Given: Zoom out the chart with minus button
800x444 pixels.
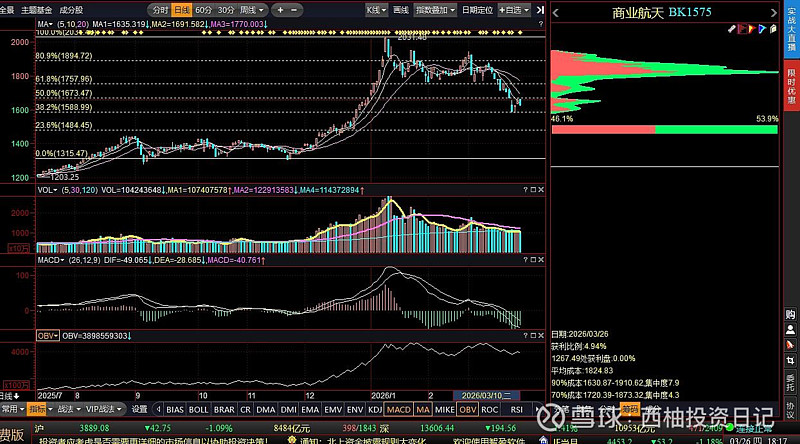Looking at the screenshot, I should point(294,10).
